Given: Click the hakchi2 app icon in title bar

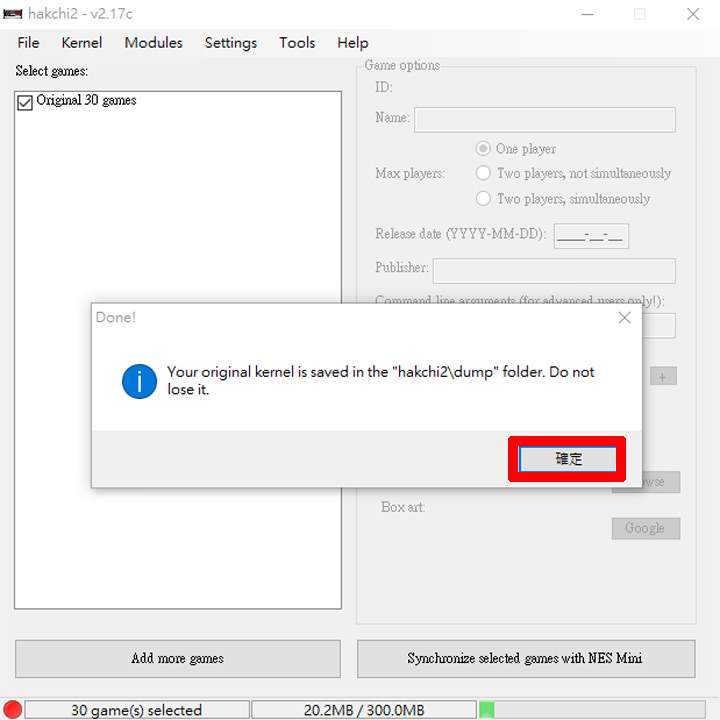Looking at the screenshot, I should 12,14.
